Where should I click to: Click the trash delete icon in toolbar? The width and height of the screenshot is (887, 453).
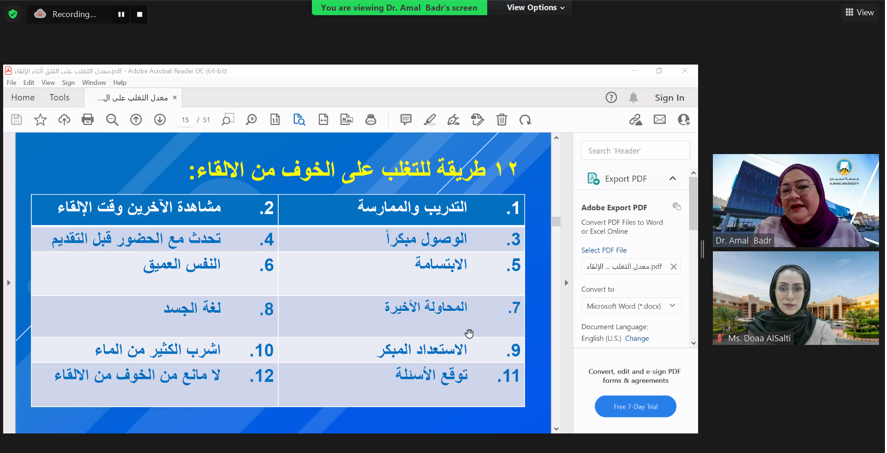[502, 120]
